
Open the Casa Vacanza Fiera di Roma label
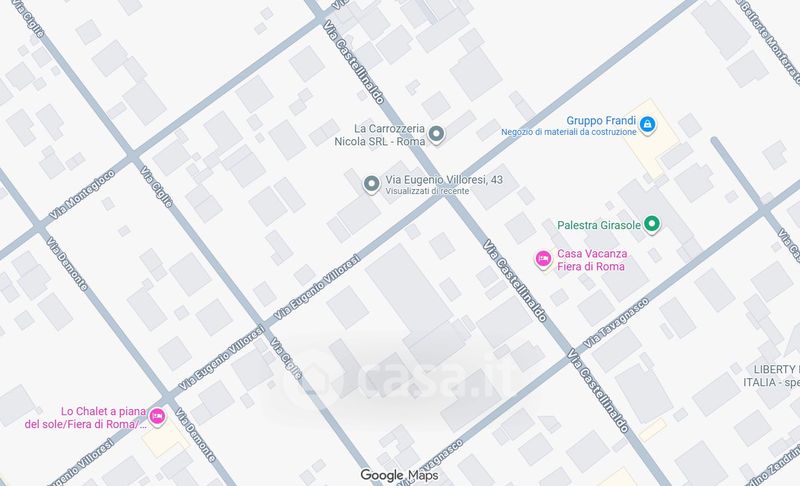592,260
